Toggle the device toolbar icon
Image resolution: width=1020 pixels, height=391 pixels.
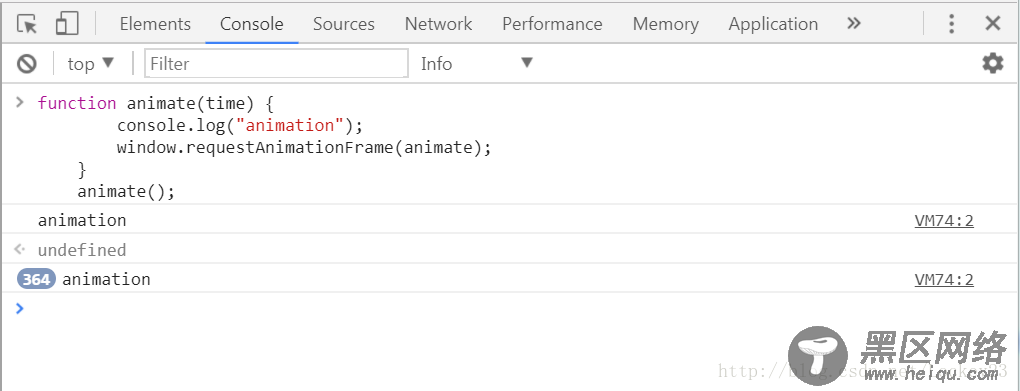click(x=67, y=24)
